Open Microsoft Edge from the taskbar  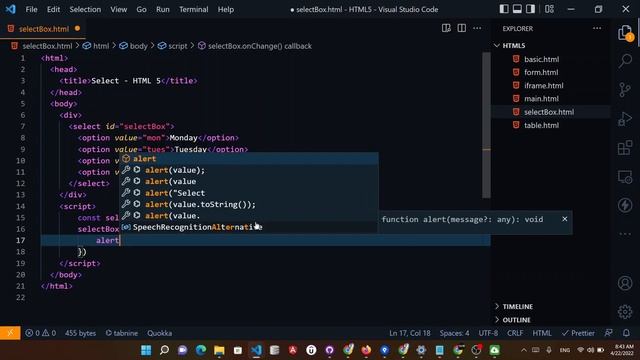pyautogui.click(x=201, y=350)
